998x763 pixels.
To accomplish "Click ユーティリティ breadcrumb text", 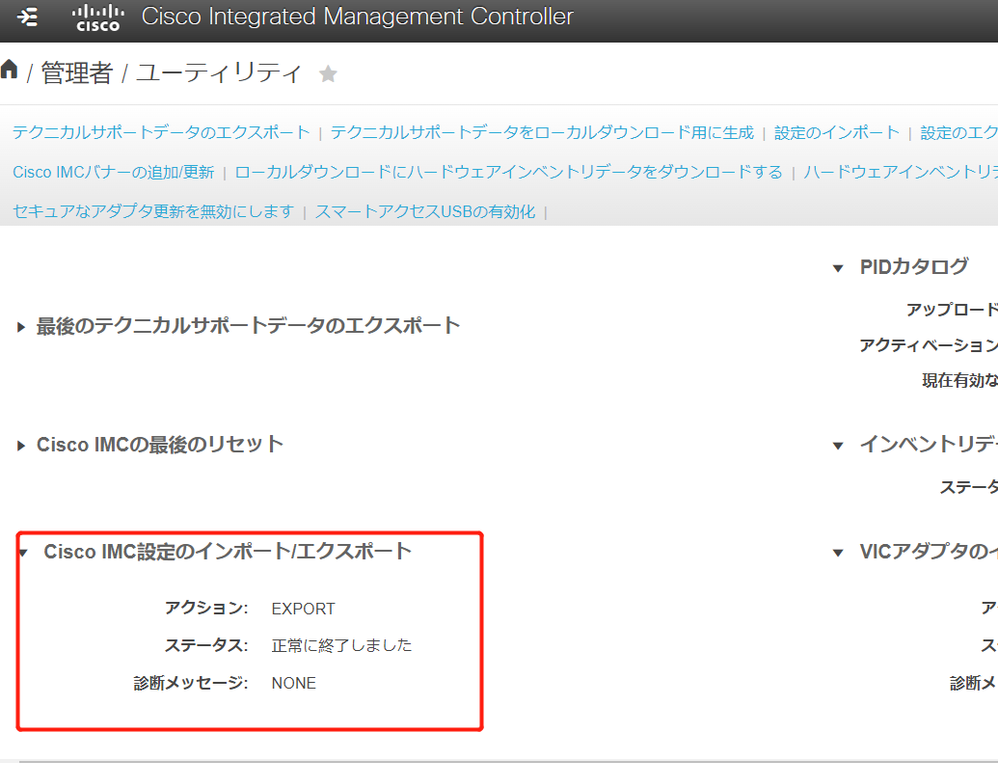I will pyautogui.click(x=220, y=73).
